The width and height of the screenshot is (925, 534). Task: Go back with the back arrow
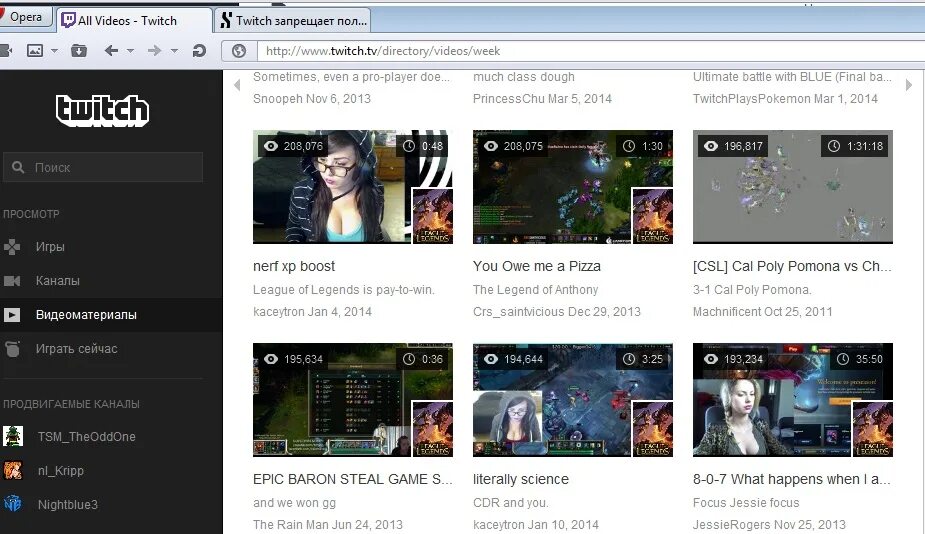point(111,51)
